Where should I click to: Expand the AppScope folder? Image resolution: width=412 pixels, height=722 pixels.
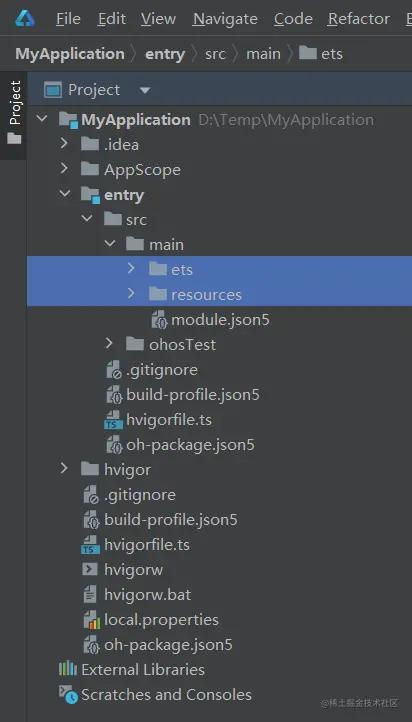[64, 169]
